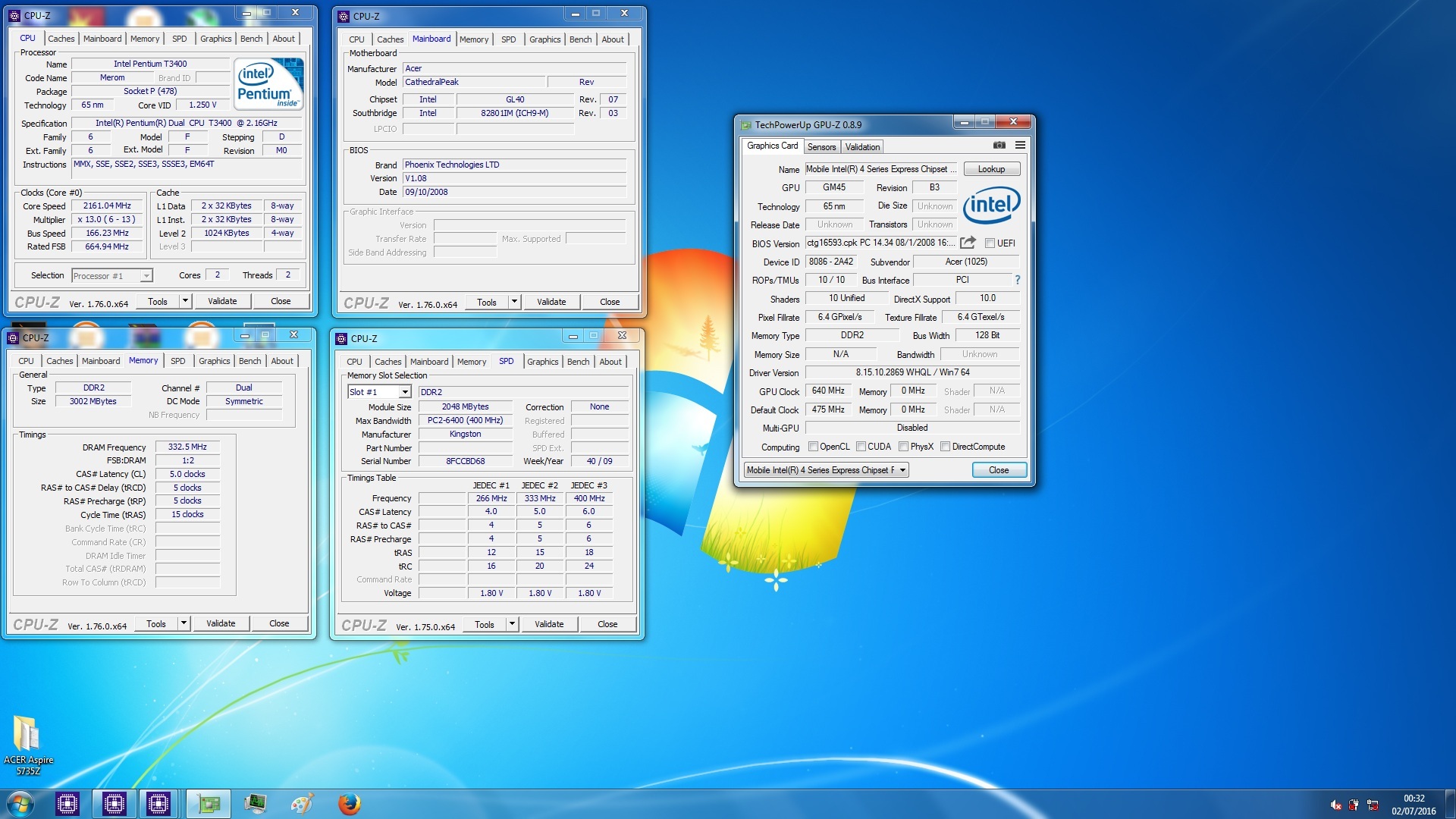Click the Show Desktop strip
This screenshot has height=819, width=1456.
click(1450, 804)
